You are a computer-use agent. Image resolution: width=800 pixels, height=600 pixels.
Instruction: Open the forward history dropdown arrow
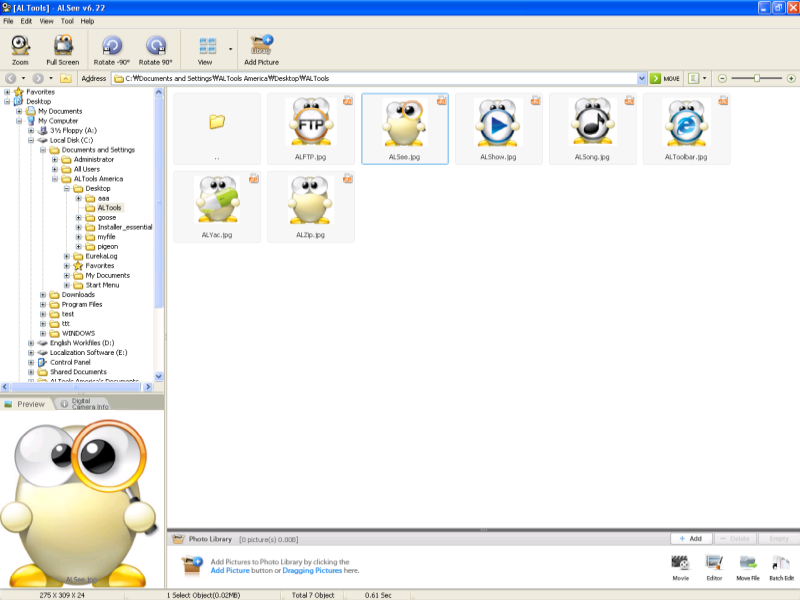(51, 78)
